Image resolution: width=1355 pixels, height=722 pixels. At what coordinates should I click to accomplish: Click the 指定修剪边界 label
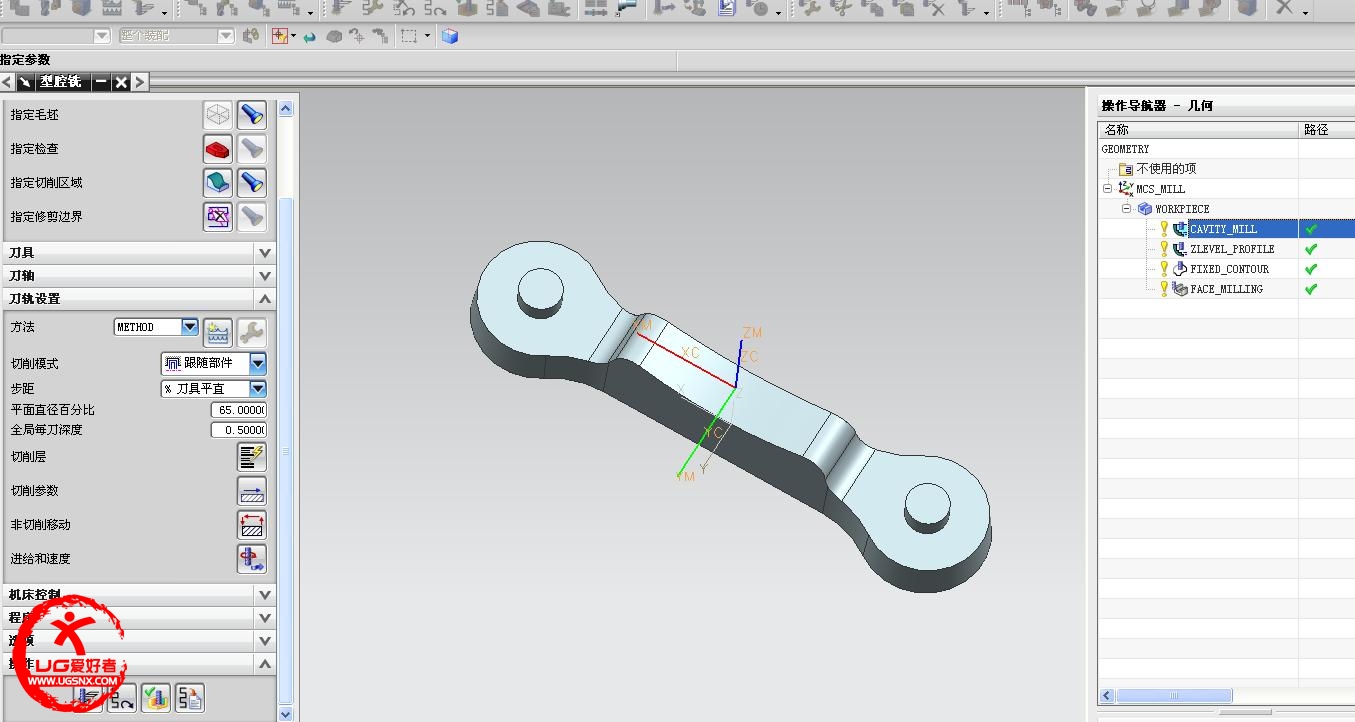point(47,217)
